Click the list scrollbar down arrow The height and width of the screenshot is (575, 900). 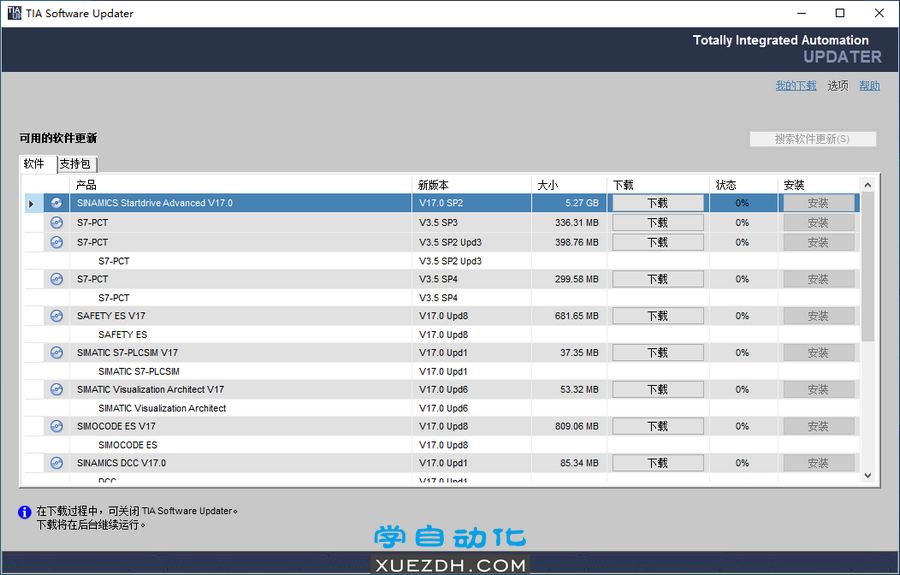pyautogui.click(x=867, y=476)
